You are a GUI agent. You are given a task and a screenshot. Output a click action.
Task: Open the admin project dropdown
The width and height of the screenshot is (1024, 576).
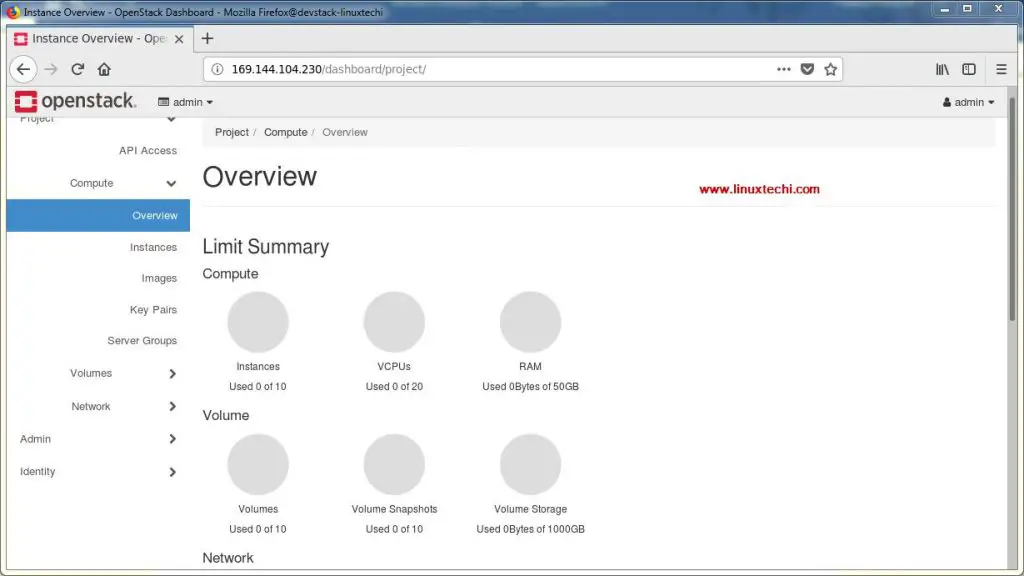click(x=185, y=102)
